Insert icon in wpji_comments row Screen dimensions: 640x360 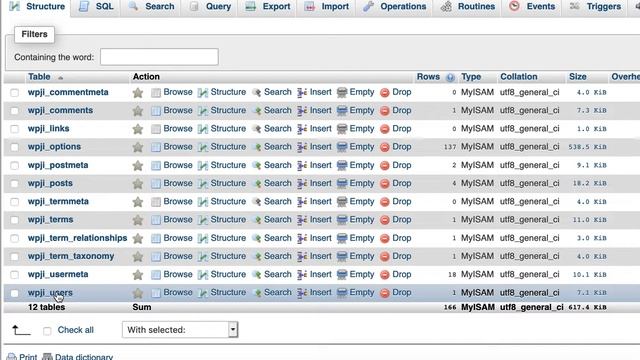(302, 111)
